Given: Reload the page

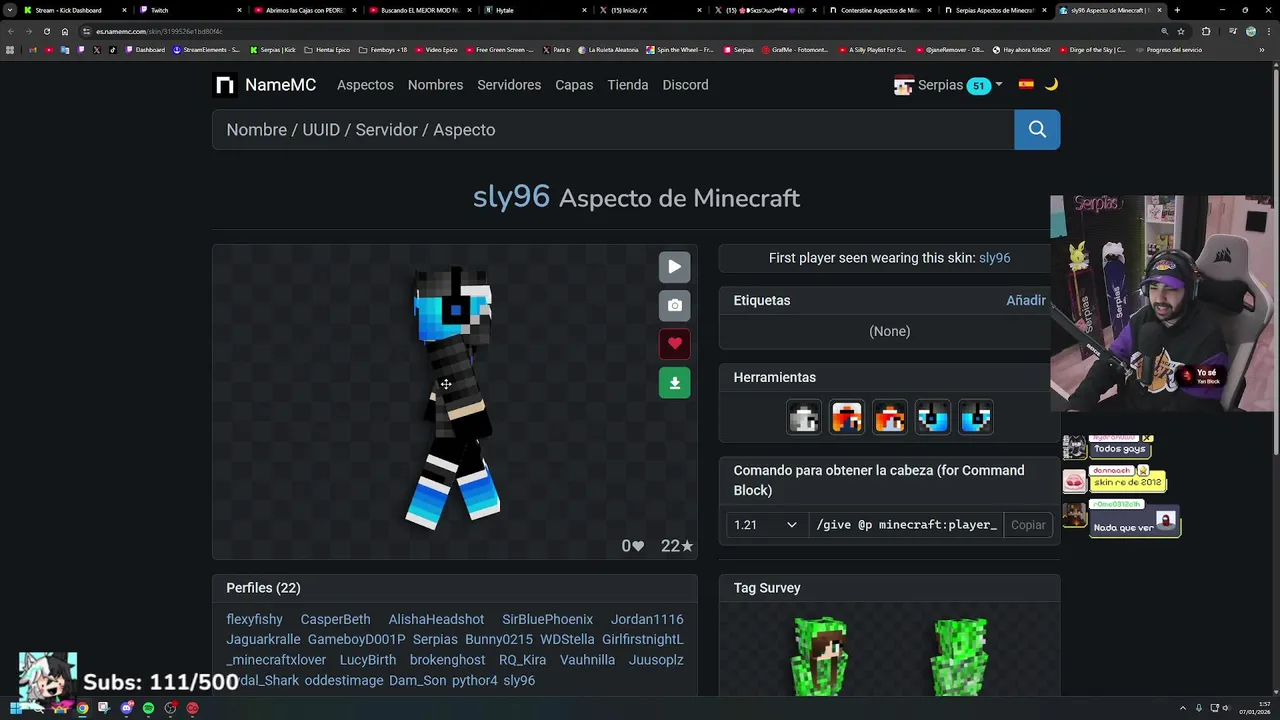Looking at the screenshot, I should (46, 31).
